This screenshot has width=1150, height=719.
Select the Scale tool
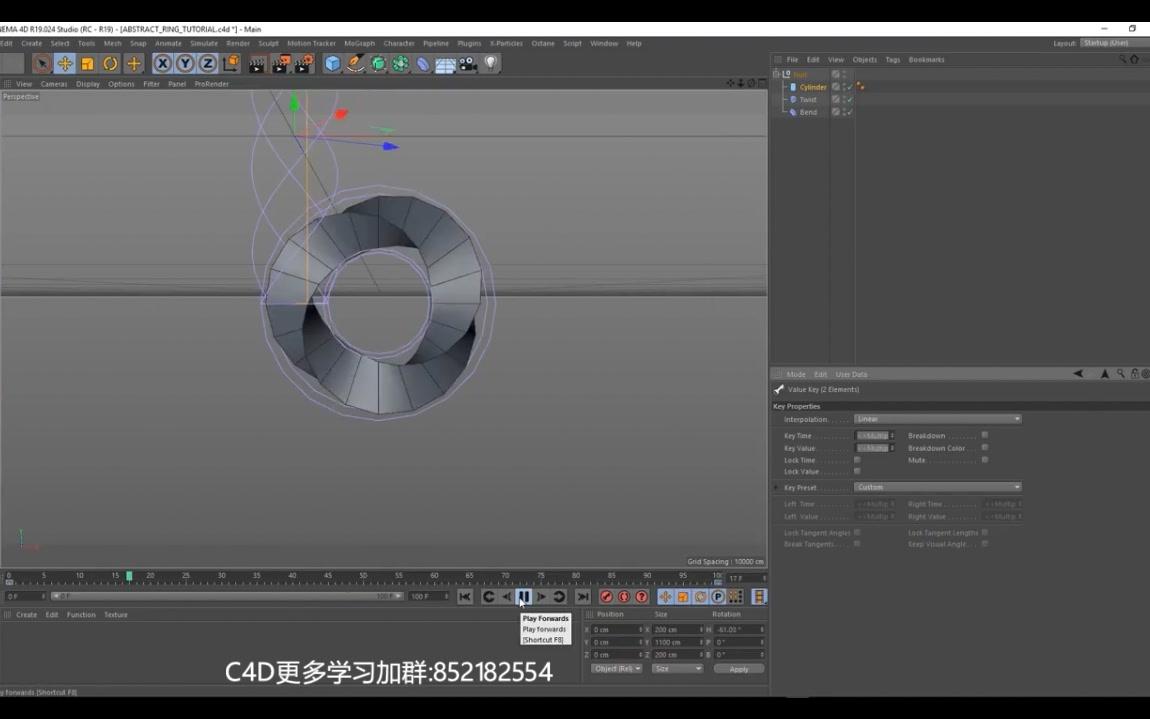86,64
